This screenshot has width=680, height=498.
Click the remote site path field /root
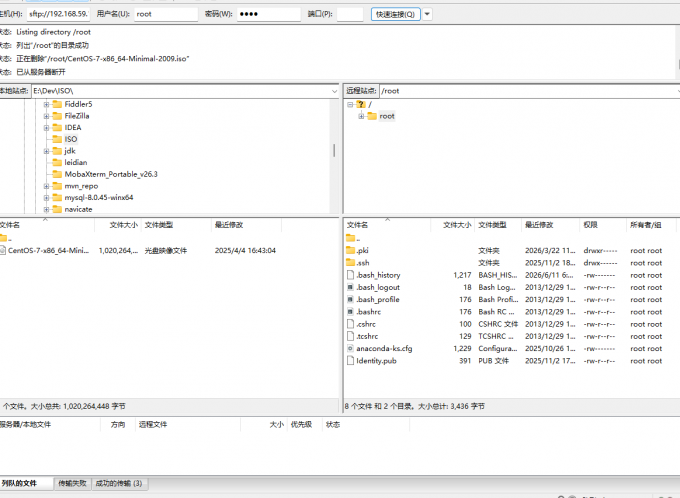point(529,91)
